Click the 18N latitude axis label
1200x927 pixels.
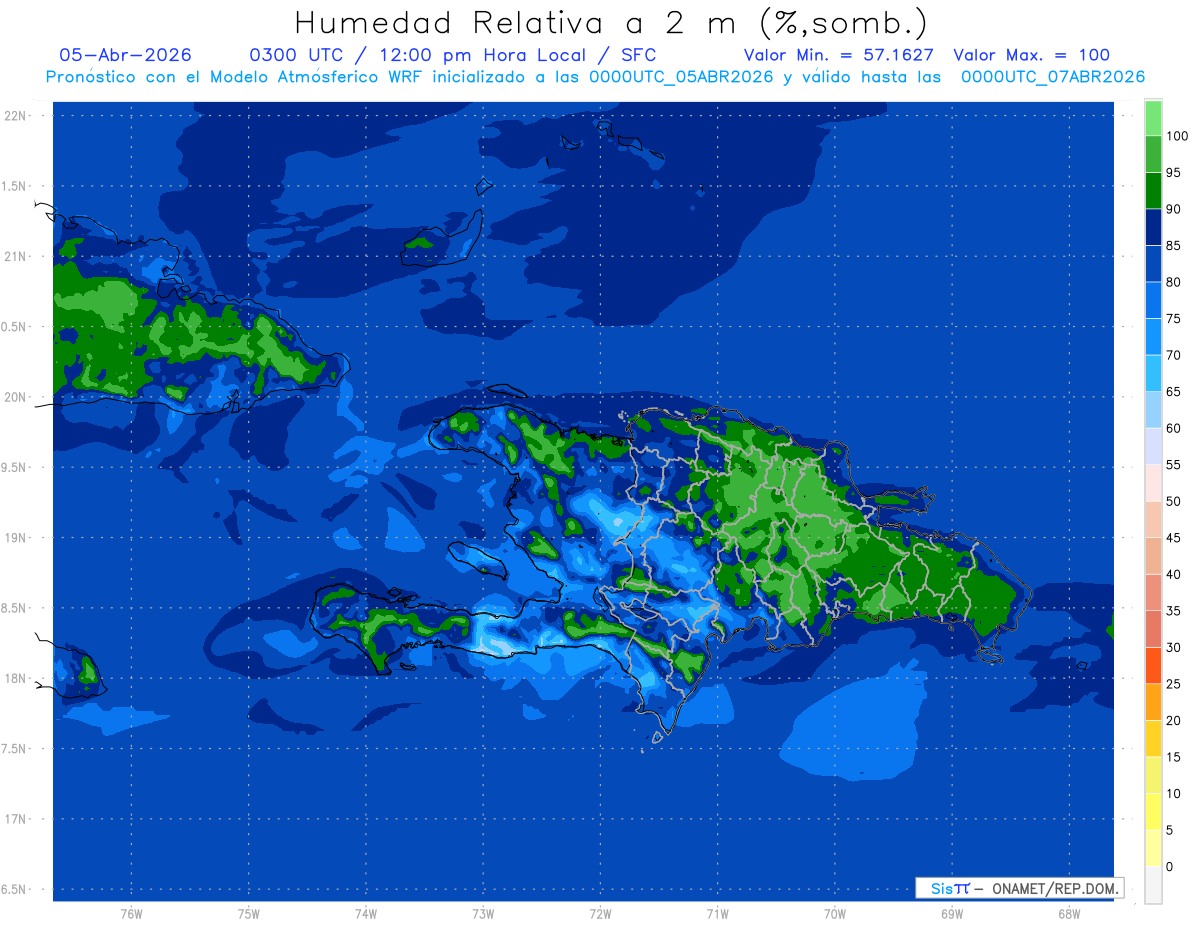[18, 678]
